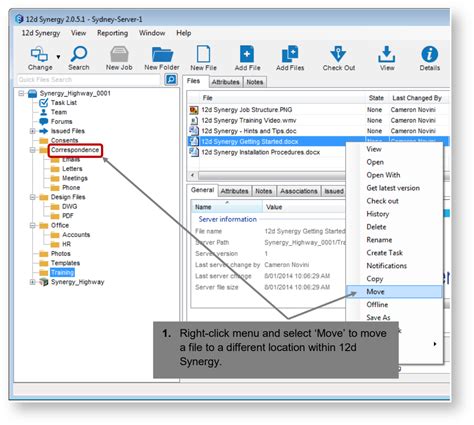
Task: Click the Synergy_Highway project icon
Action: 44,282
